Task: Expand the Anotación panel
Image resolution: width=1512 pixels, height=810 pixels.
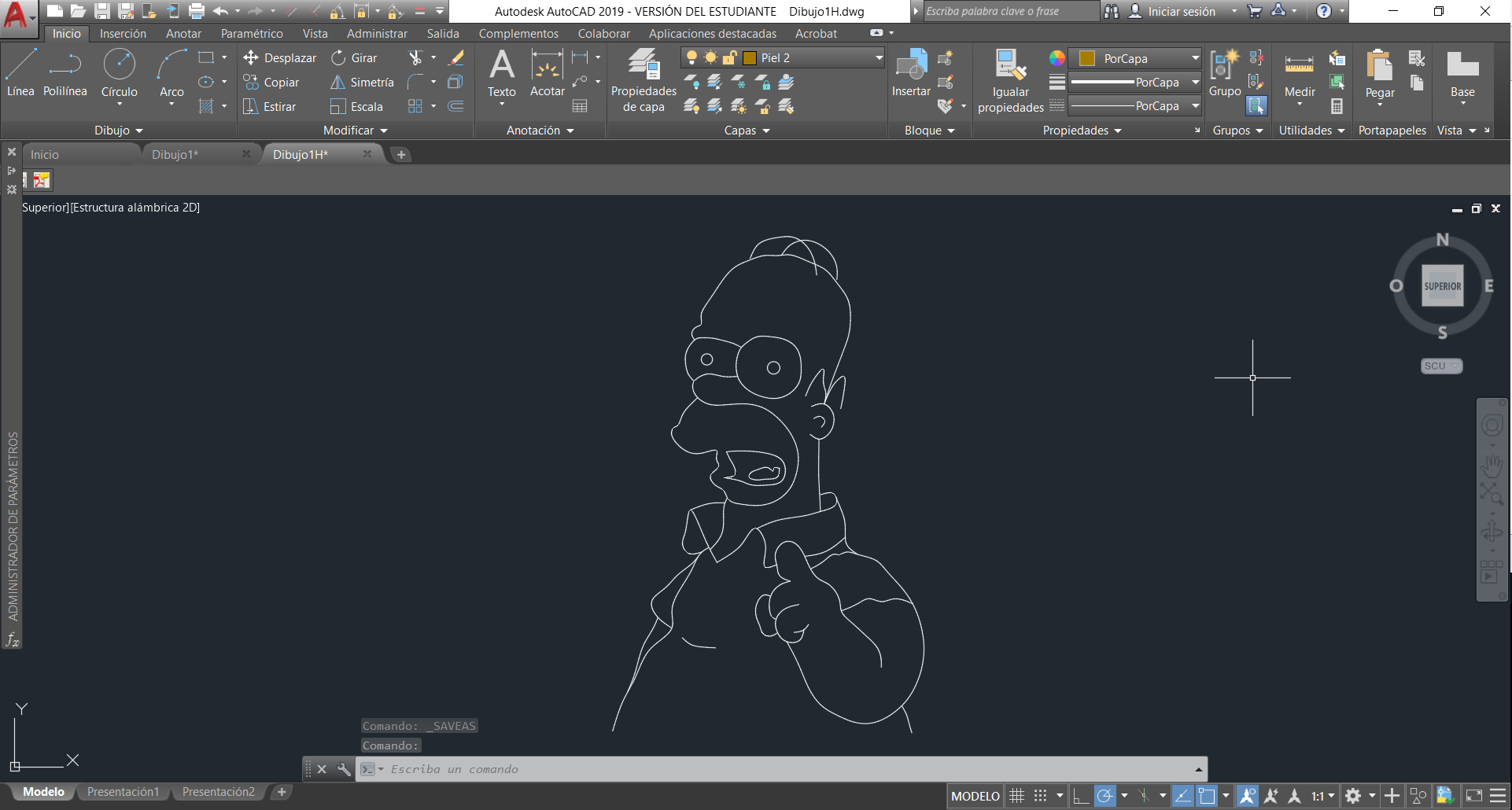Action: click(x=540, y=131)
